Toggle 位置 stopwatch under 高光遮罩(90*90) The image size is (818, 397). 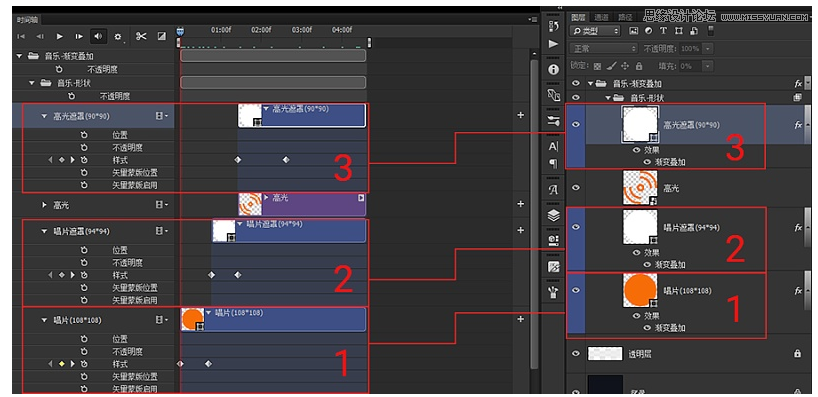[x=84, y=135]
